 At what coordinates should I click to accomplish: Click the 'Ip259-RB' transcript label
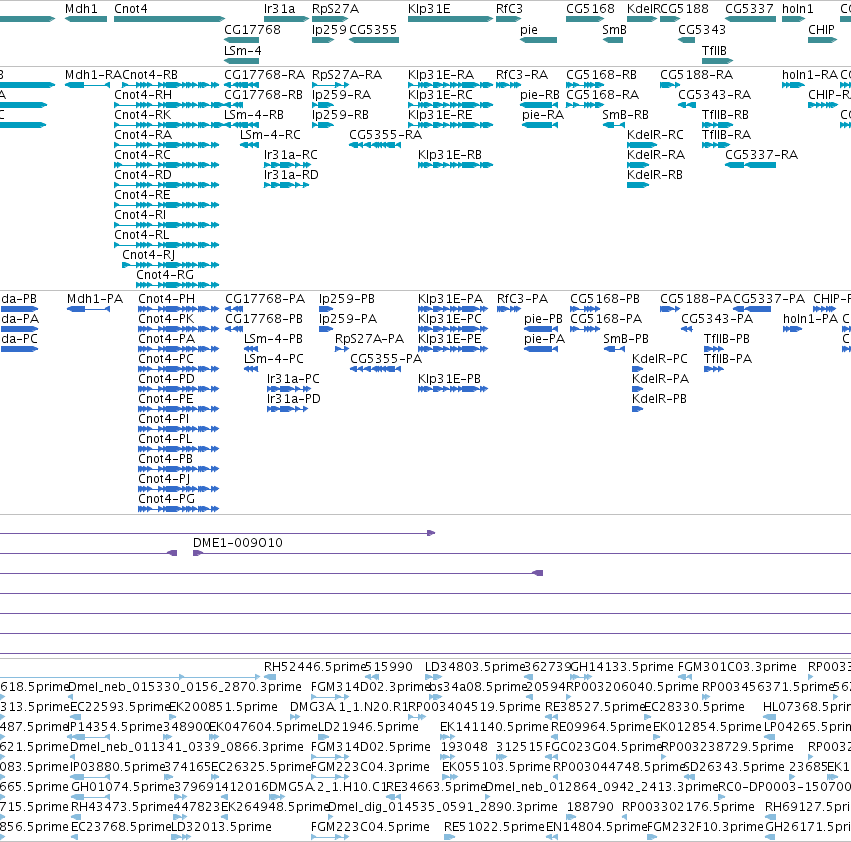point(340,115)
